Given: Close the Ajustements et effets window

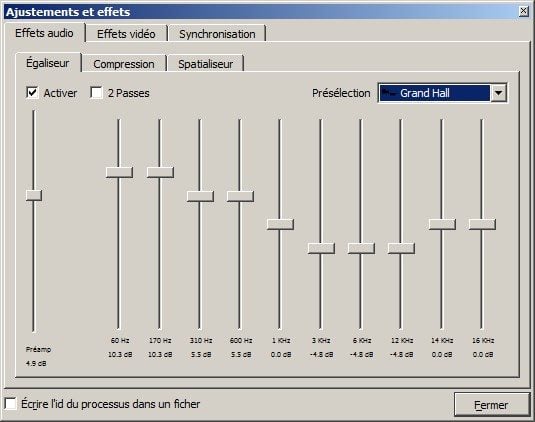Looking at the screenshot, I should 523,12.
